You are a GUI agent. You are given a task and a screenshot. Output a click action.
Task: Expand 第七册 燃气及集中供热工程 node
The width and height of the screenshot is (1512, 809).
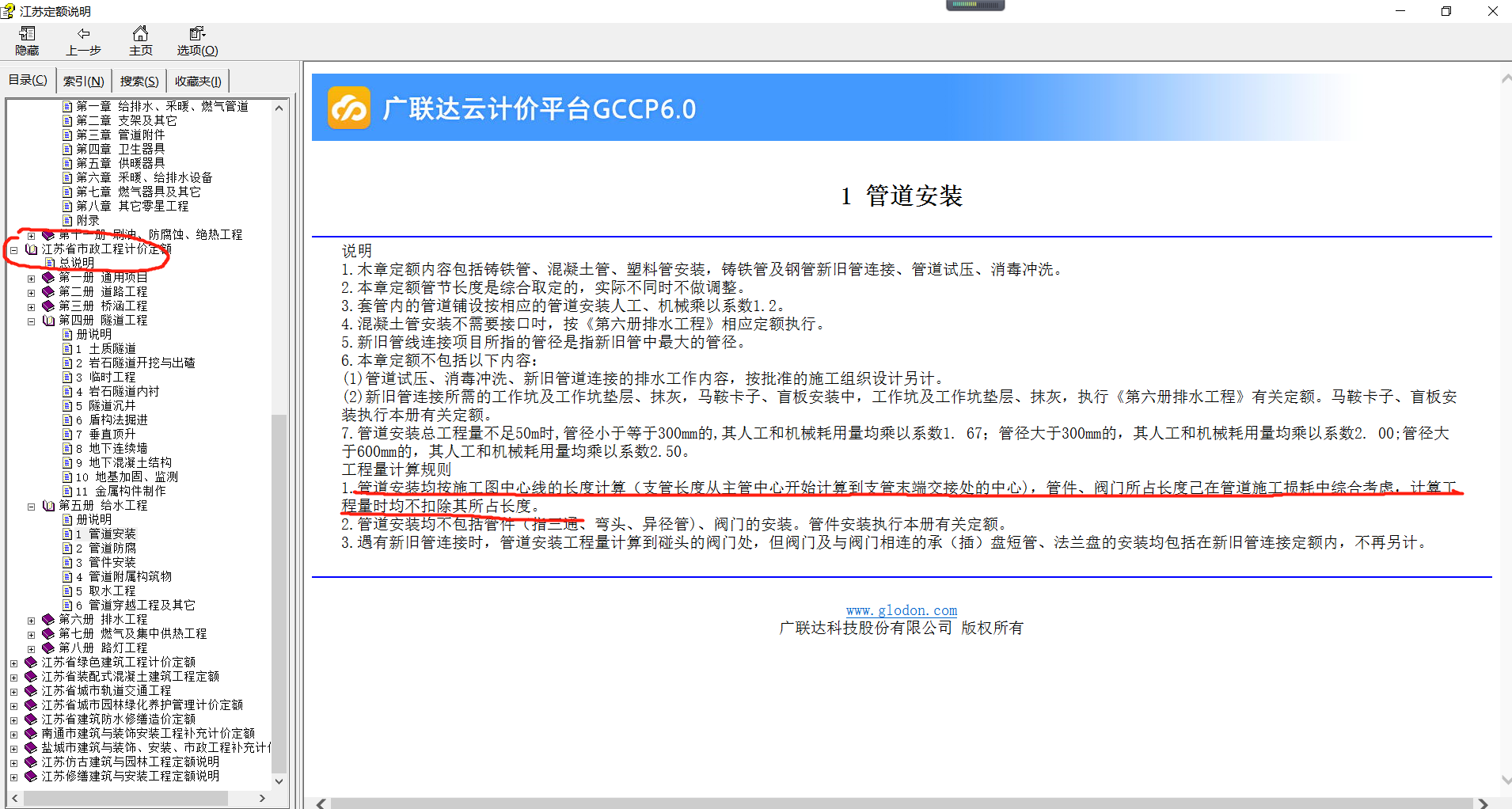click(31, 635)
